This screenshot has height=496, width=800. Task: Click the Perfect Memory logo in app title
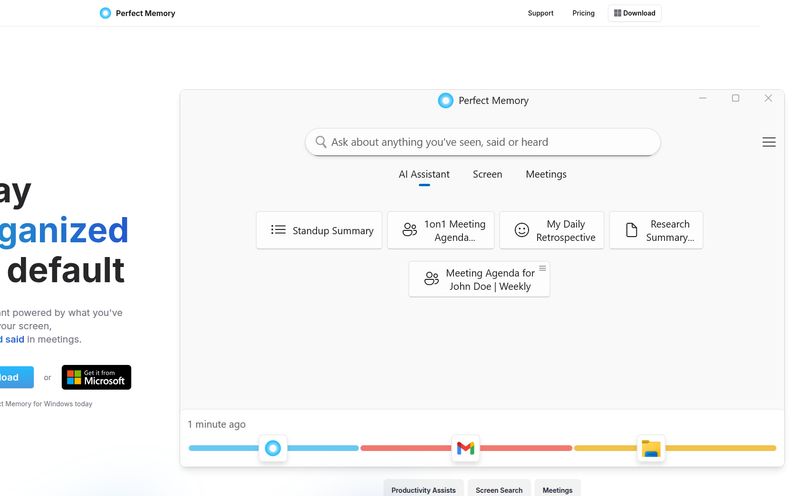(x=445, y=101)
